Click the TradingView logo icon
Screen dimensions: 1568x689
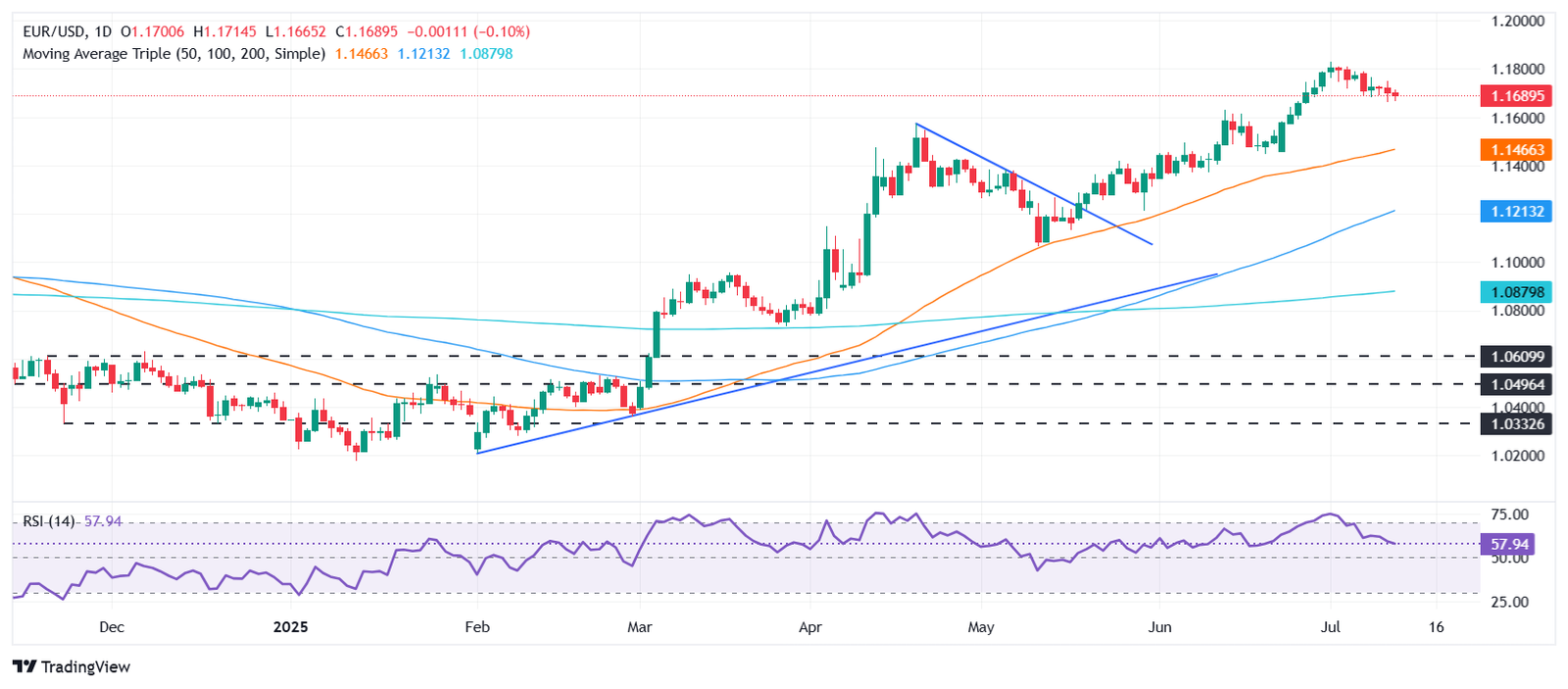[x=24, y=666]
